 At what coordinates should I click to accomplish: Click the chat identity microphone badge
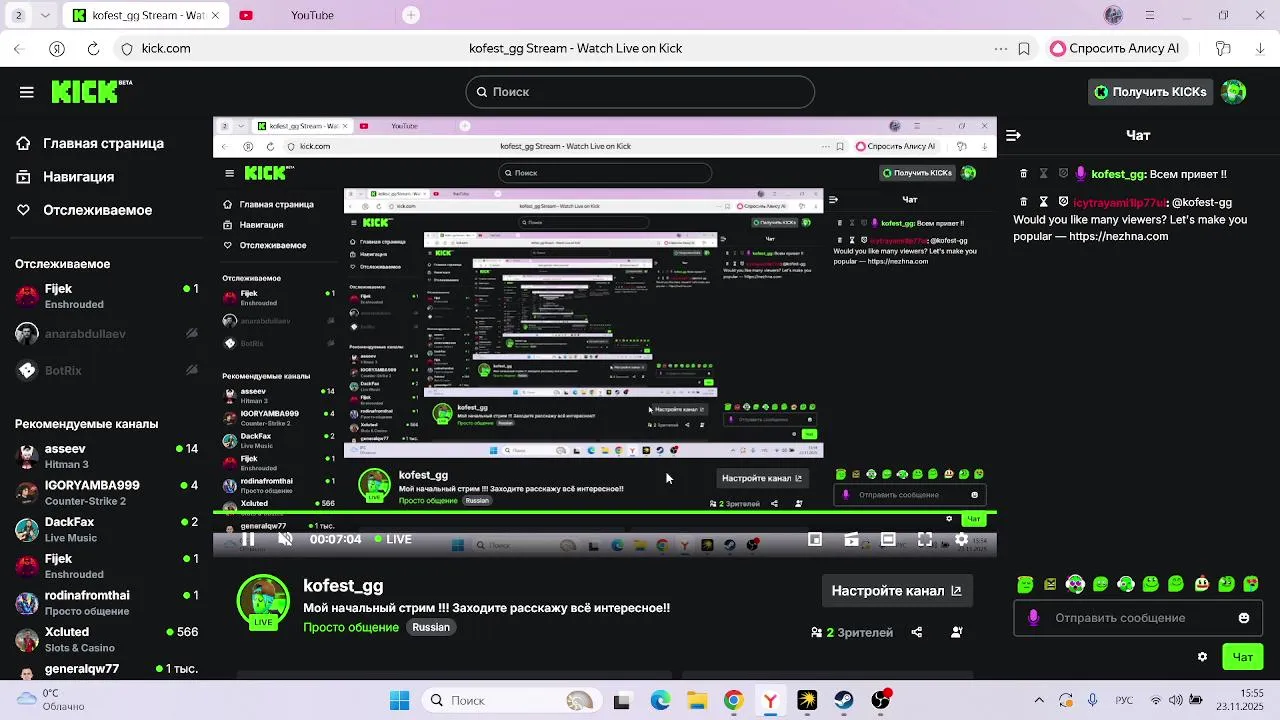click(x=1033, y=618)
